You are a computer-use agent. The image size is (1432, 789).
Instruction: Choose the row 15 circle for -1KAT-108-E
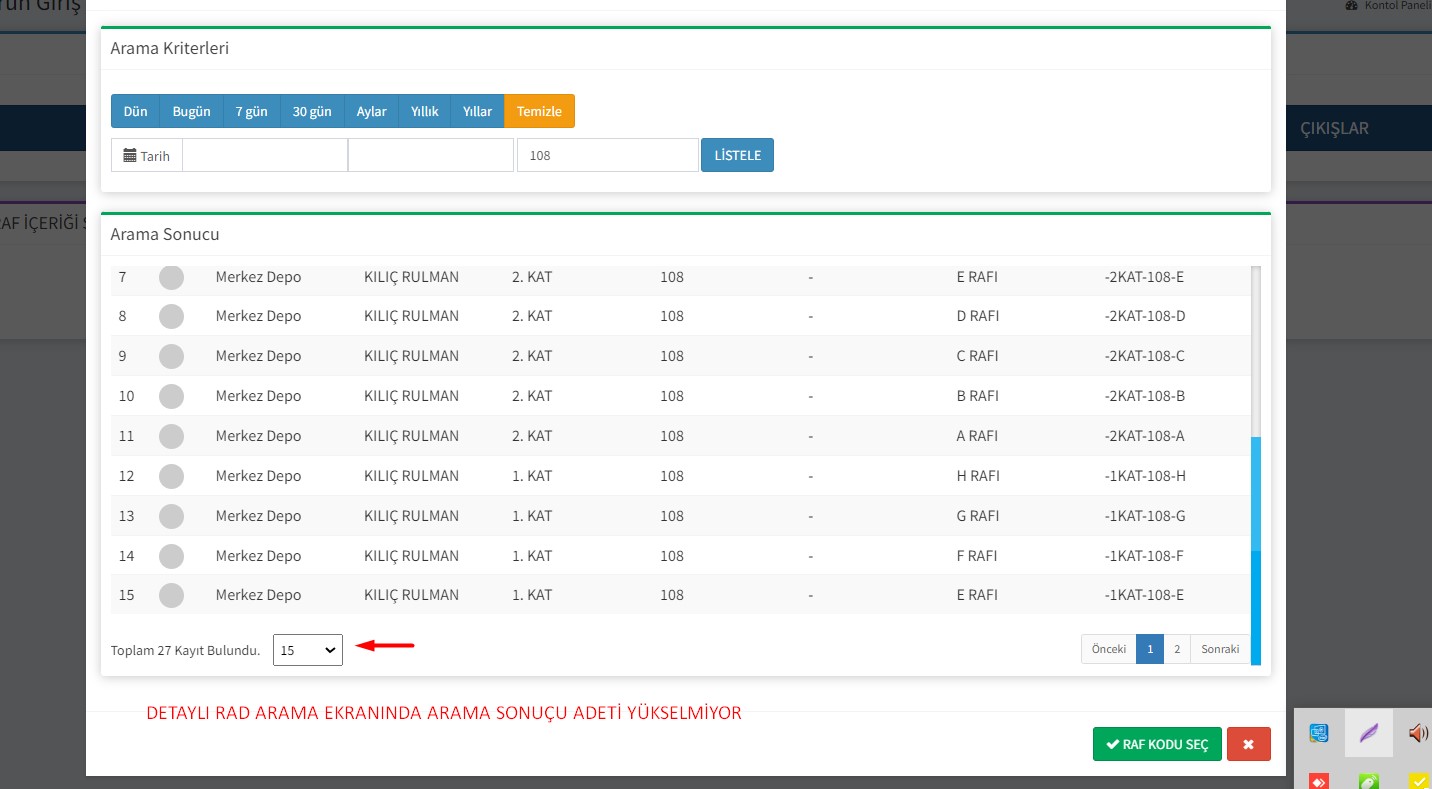[171, 595]
